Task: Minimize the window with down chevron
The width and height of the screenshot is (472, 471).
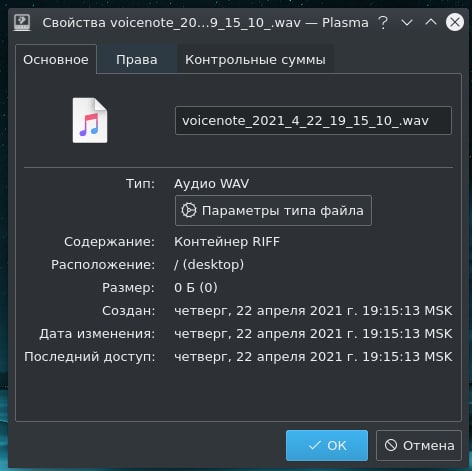Action: [x=407, y=23]
